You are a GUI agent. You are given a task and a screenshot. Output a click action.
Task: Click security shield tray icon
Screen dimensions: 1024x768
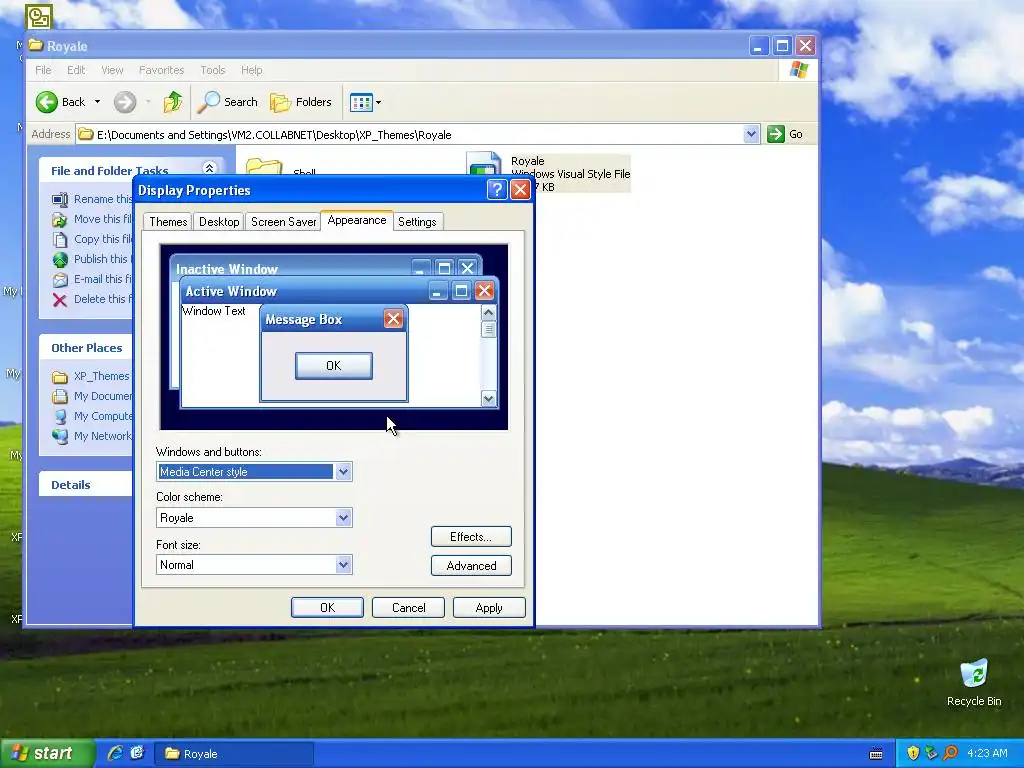pos(913,753)
